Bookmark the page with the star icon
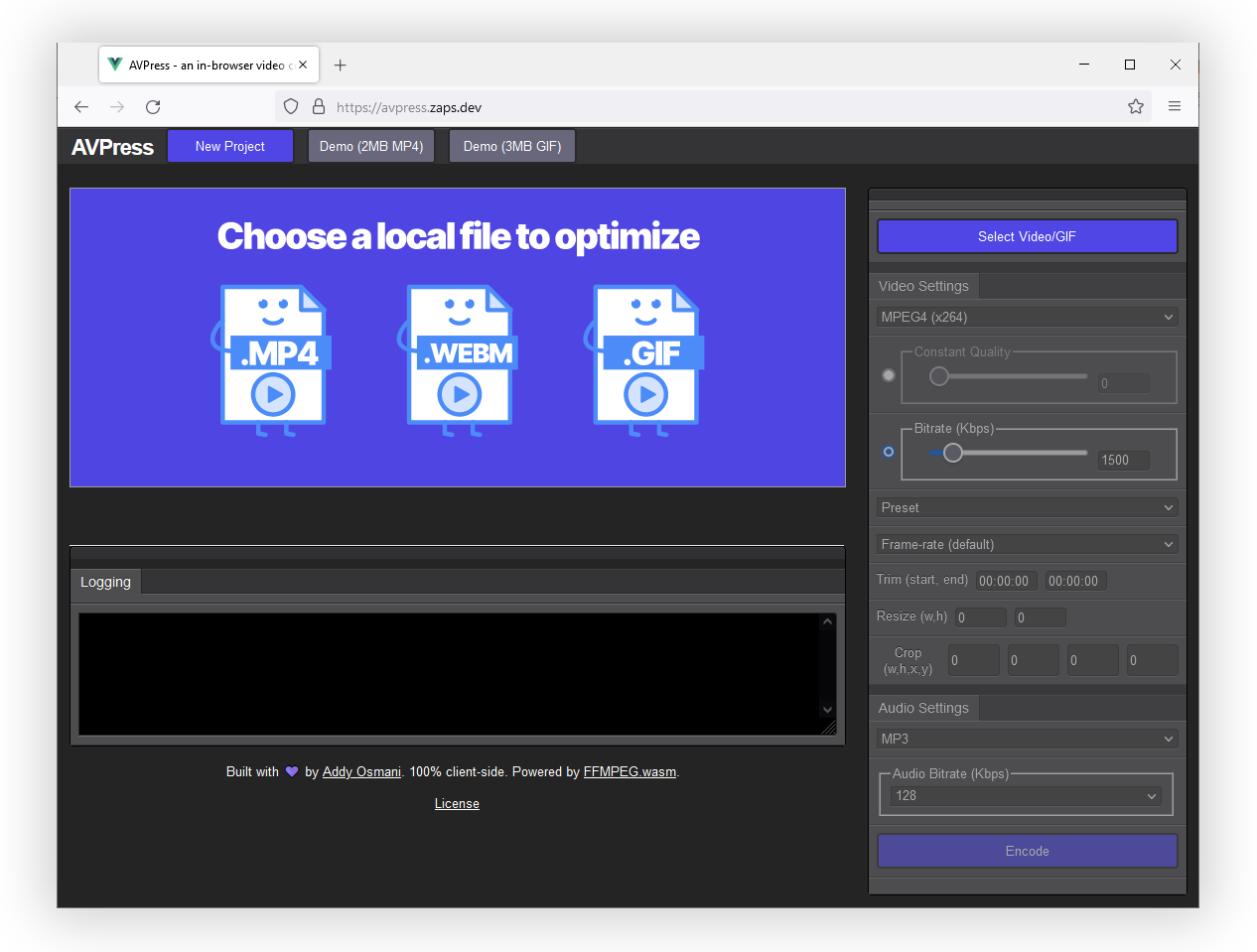This screenshot has width=1257, height=952. (1135, 106)
